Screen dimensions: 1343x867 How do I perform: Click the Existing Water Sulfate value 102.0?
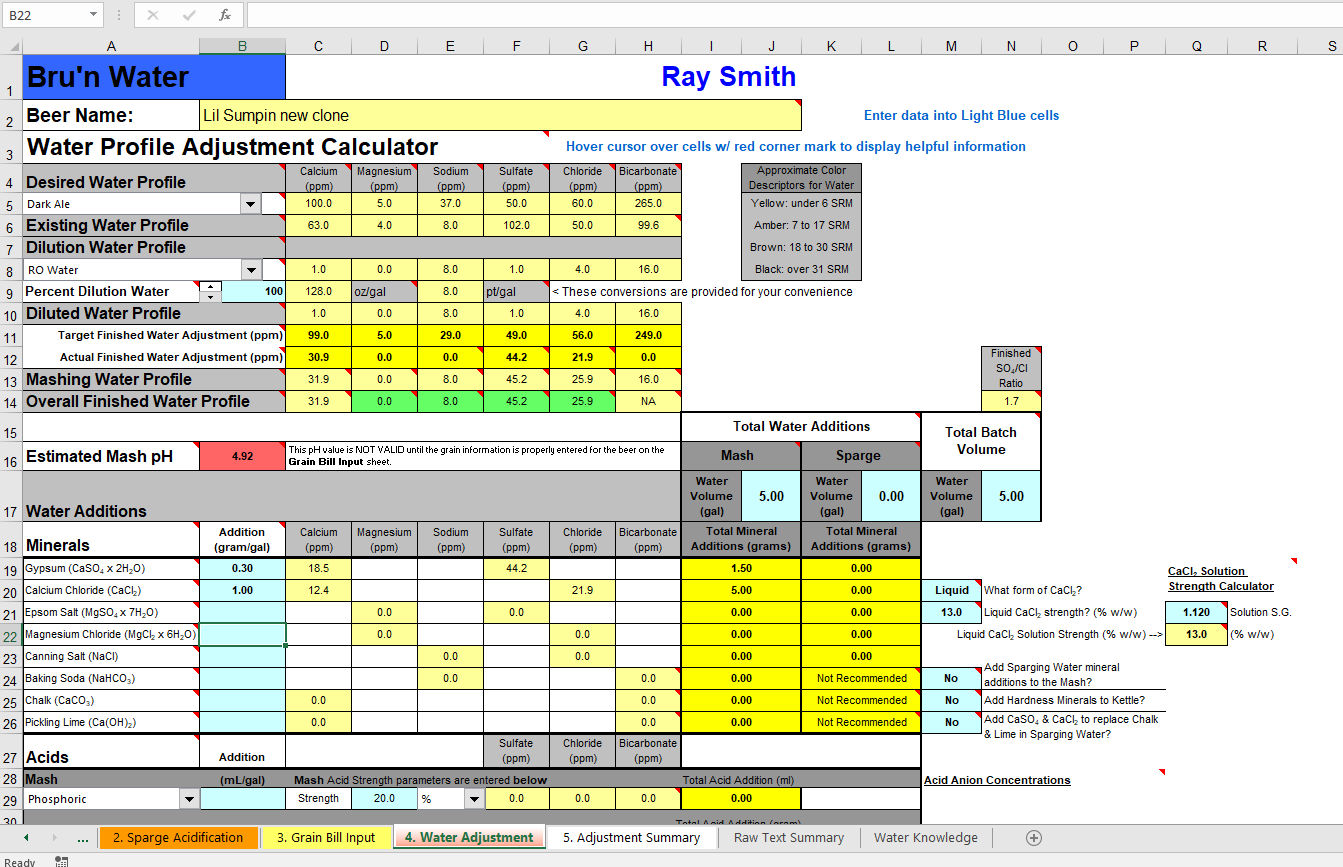pos(516,226)
